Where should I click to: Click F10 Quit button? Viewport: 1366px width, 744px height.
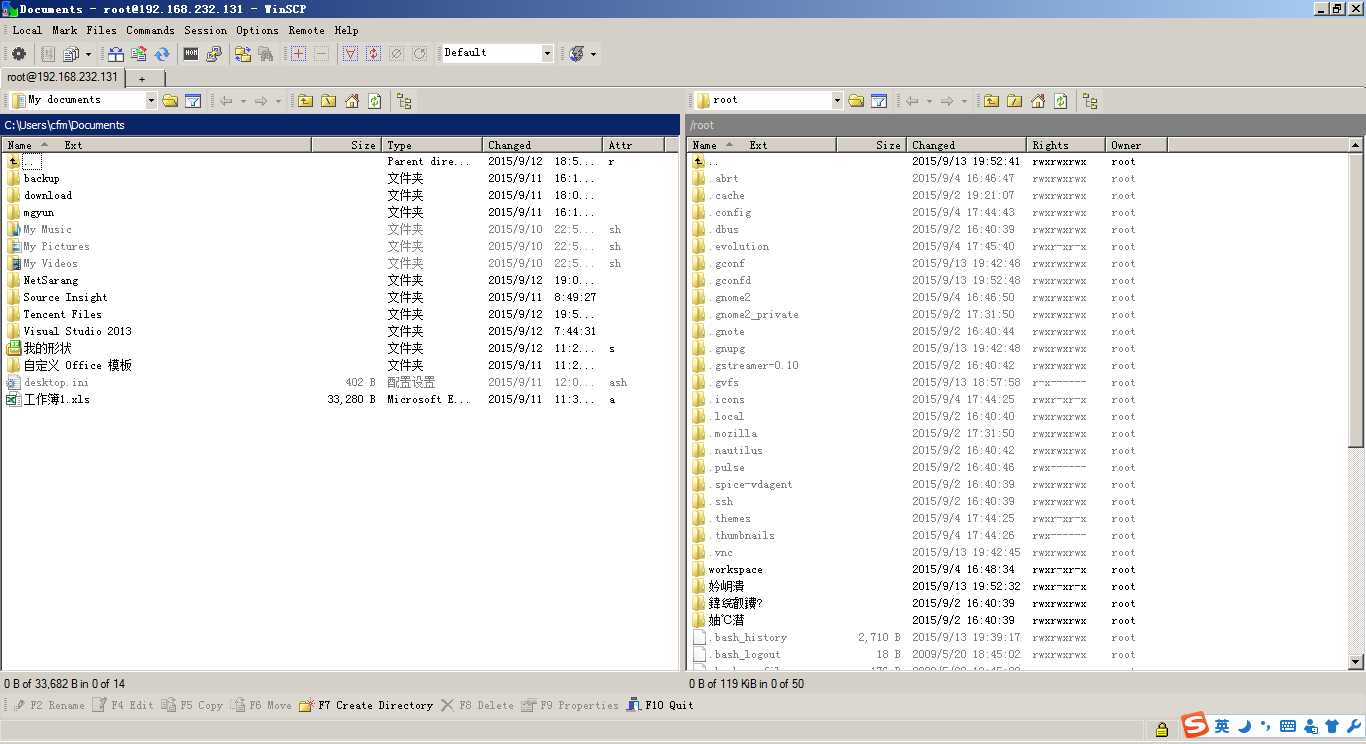pos(660,705)
